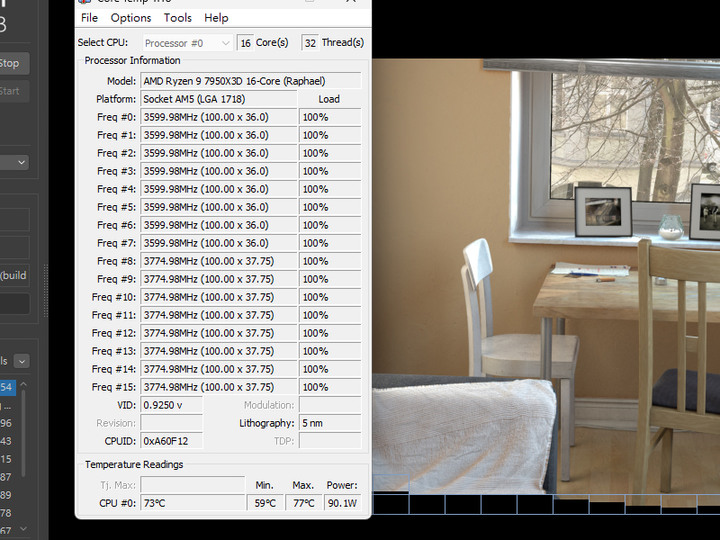This screenshot has width=720, height=540.
Task: Click the Power 90.1W value
Action: click(342, 503)
